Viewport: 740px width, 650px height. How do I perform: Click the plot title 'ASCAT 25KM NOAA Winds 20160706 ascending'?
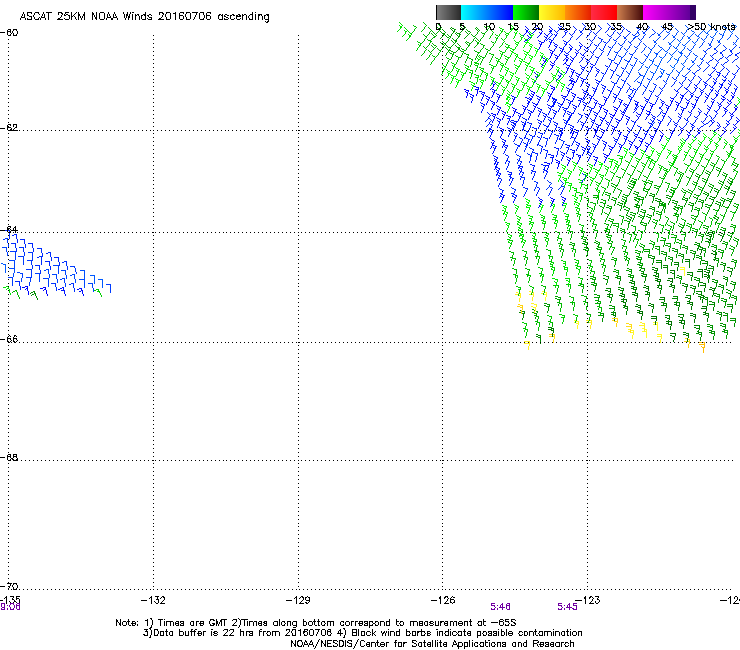[x=144, y=17]
